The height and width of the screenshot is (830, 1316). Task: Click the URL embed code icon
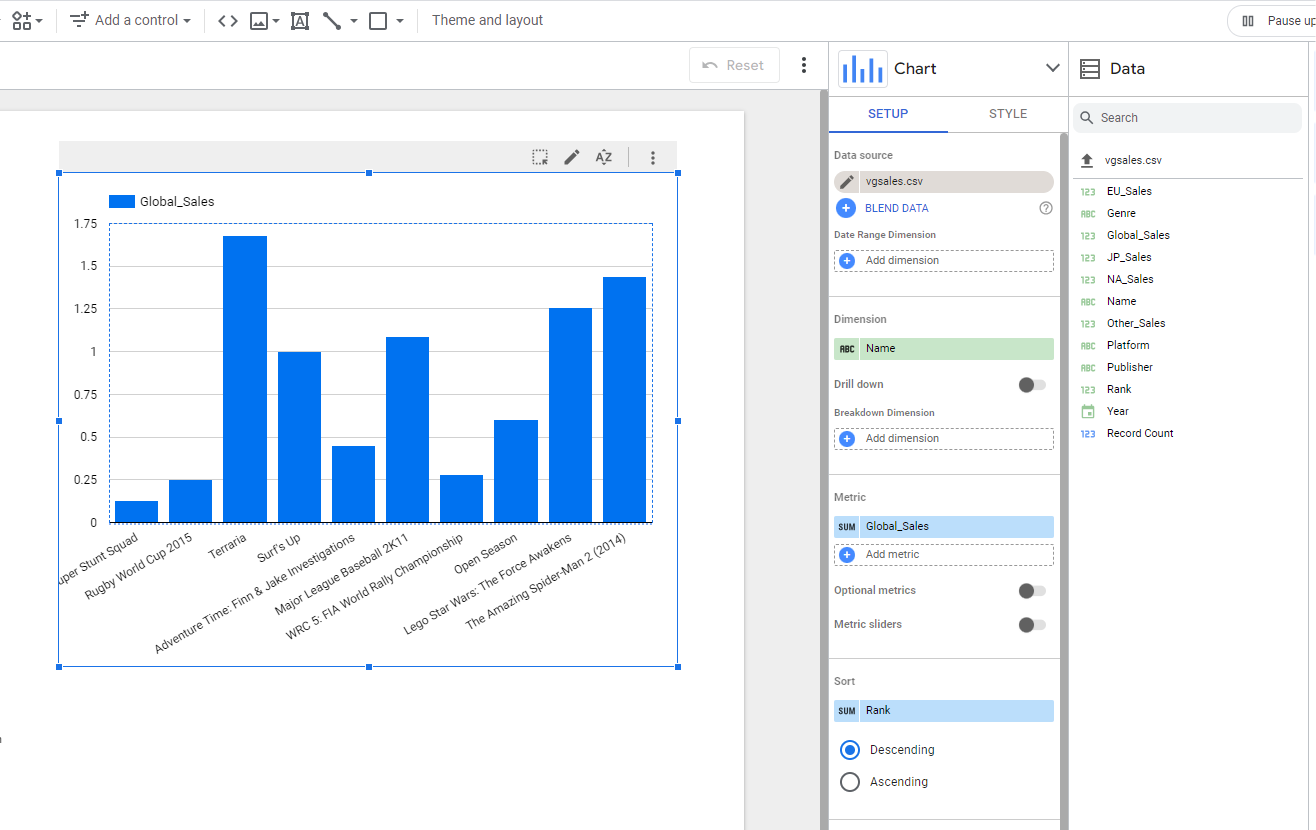pos(228,21)
